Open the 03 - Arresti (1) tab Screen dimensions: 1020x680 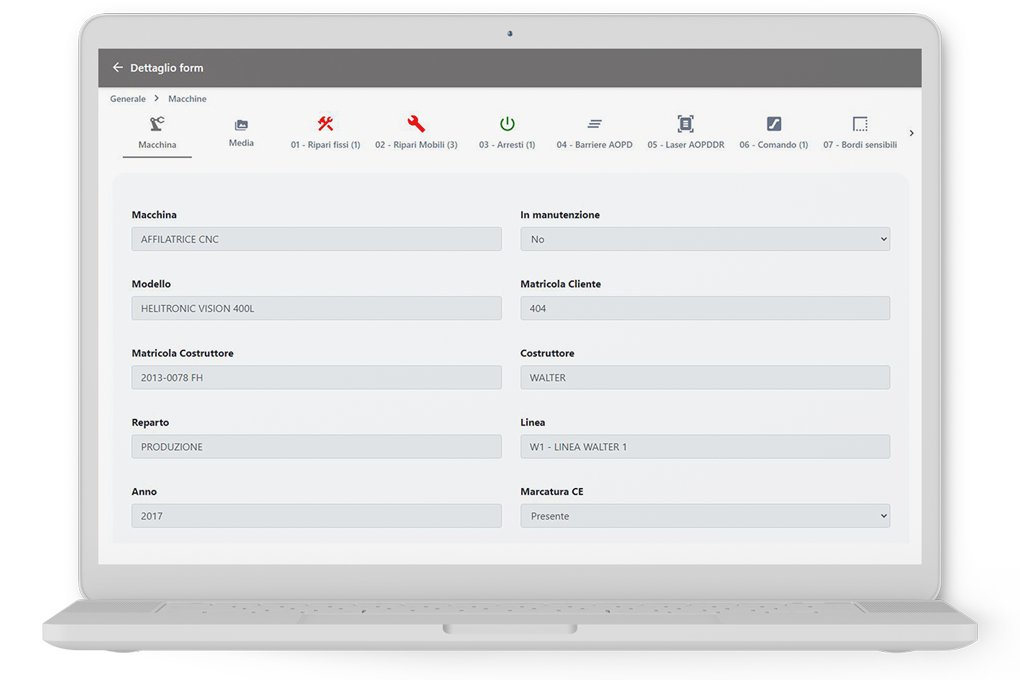click(x=507, y=144)
